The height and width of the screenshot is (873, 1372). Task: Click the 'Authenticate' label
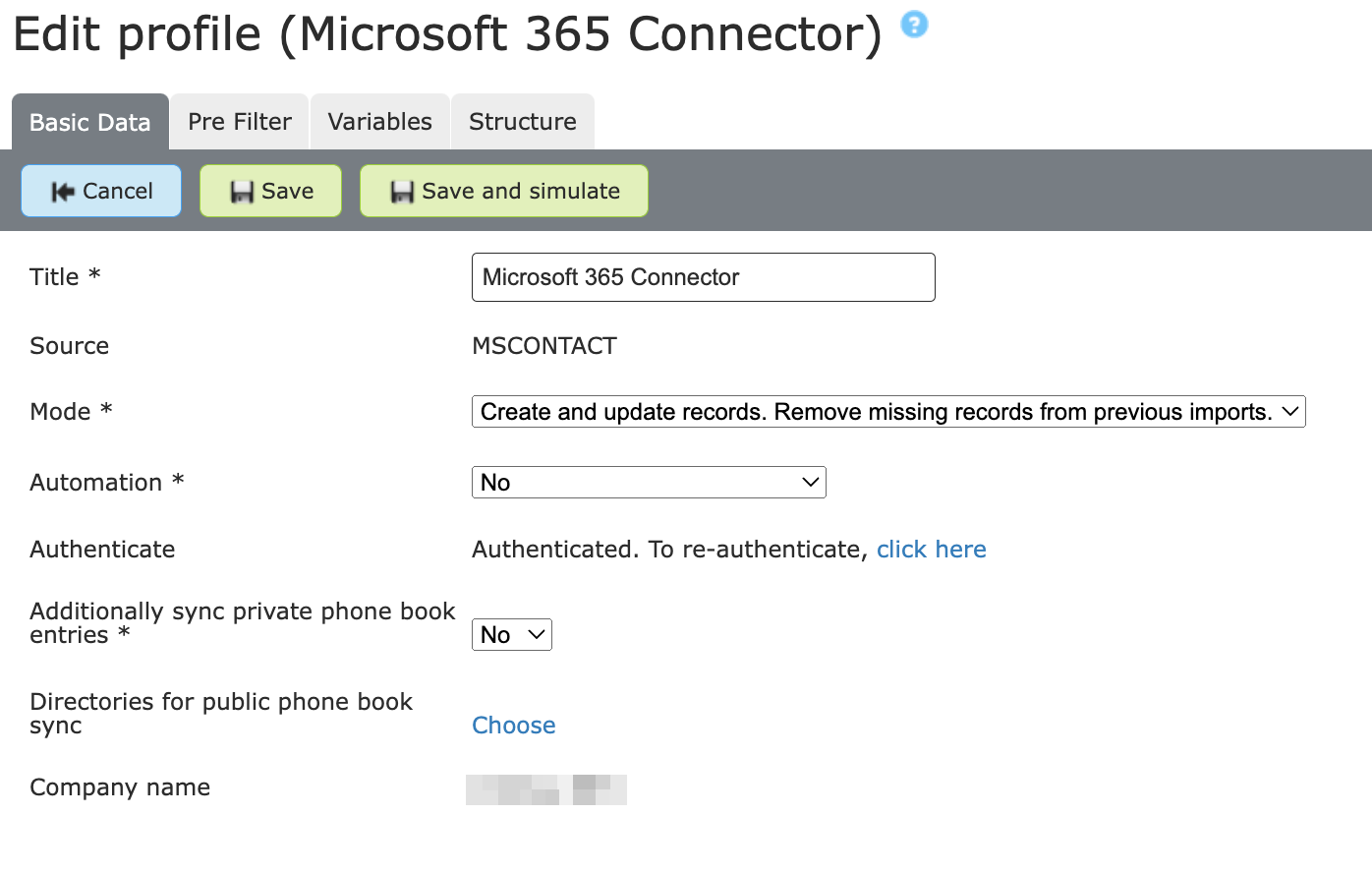[102, 550]
